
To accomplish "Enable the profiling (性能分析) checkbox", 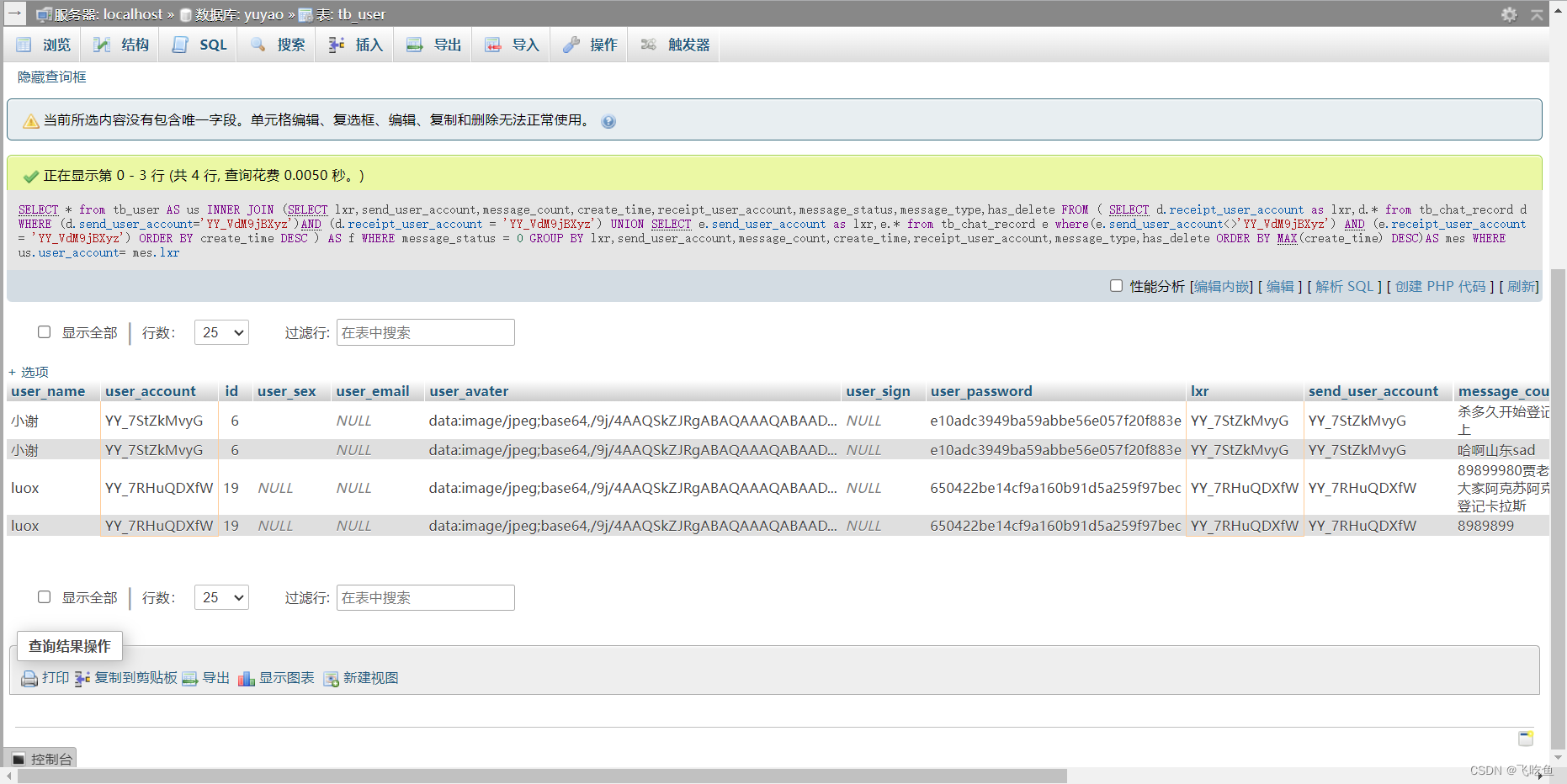I will [1116, 286].
